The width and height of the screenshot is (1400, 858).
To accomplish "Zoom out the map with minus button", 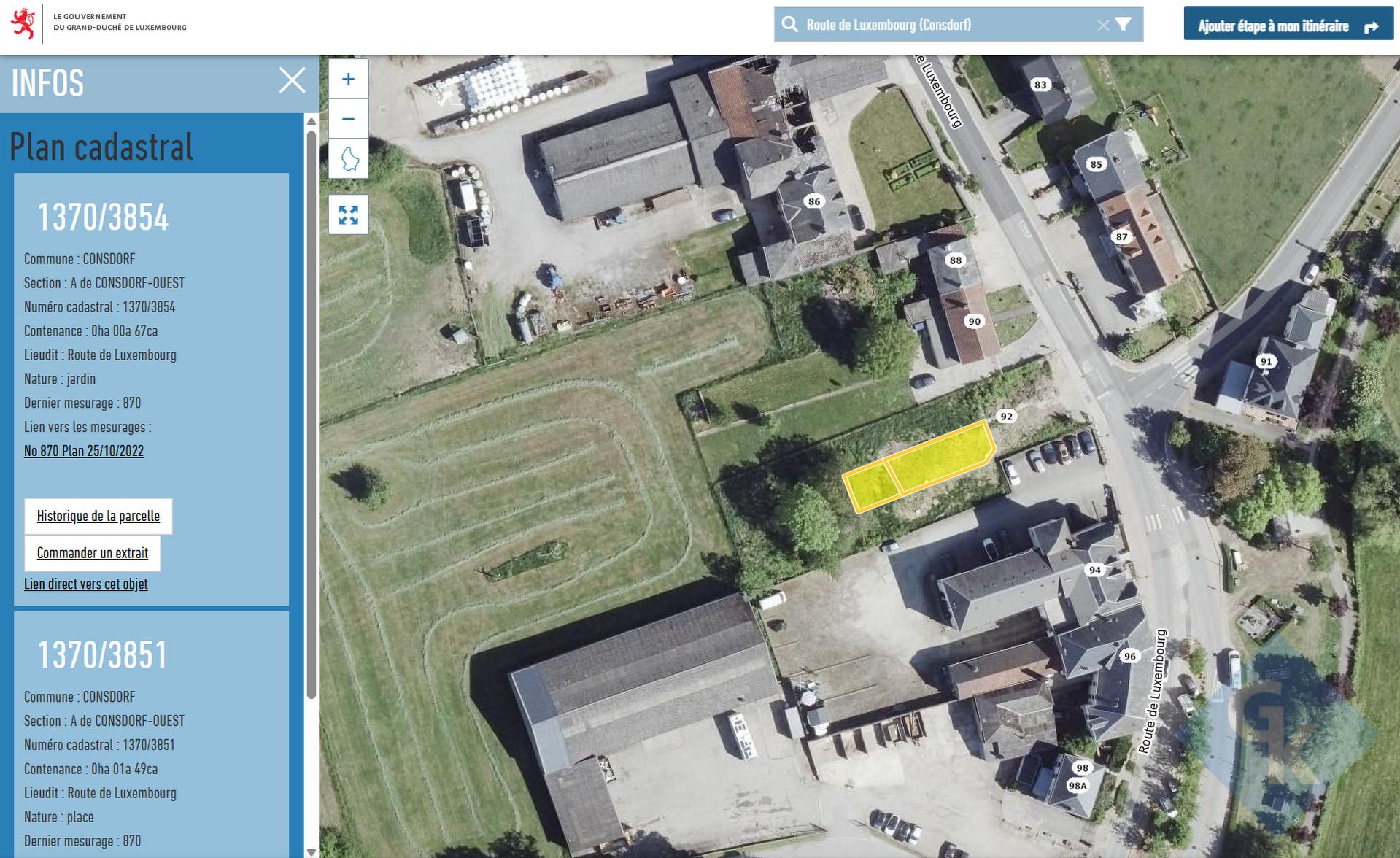I will [348, 119].
